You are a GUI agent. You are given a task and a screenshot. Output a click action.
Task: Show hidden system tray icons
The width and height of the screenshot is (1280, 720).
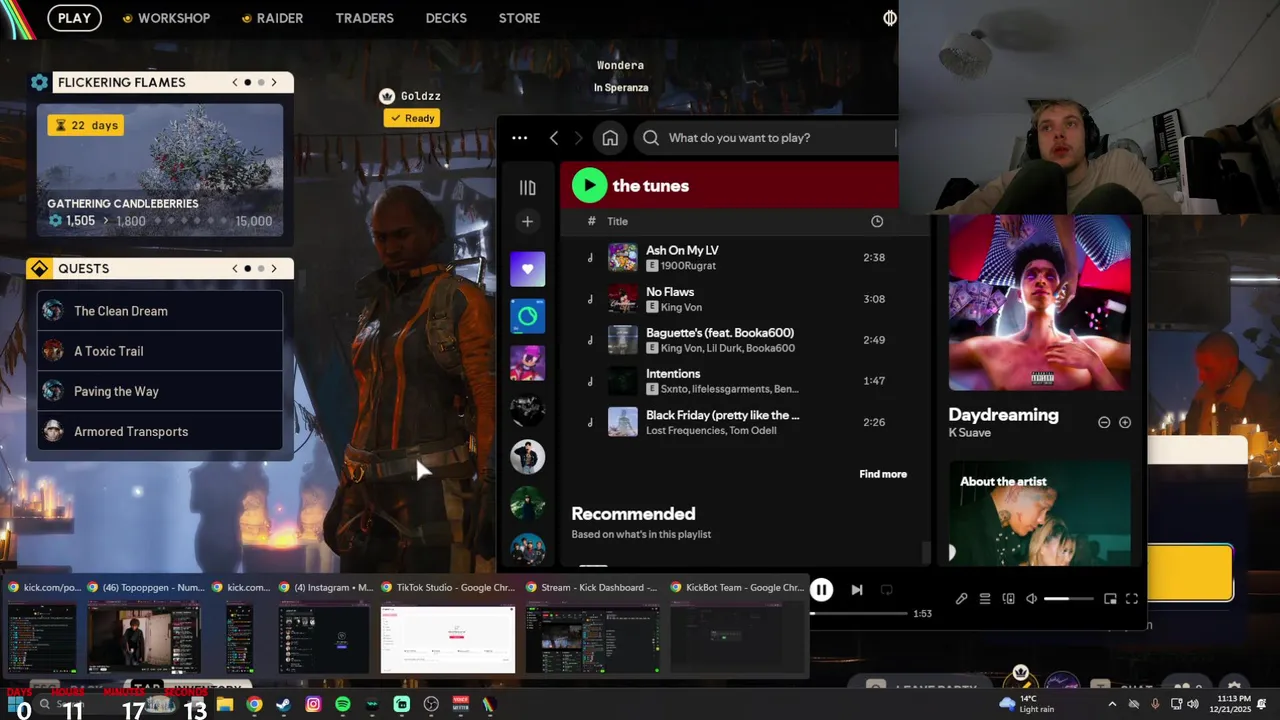(1112, 704)
